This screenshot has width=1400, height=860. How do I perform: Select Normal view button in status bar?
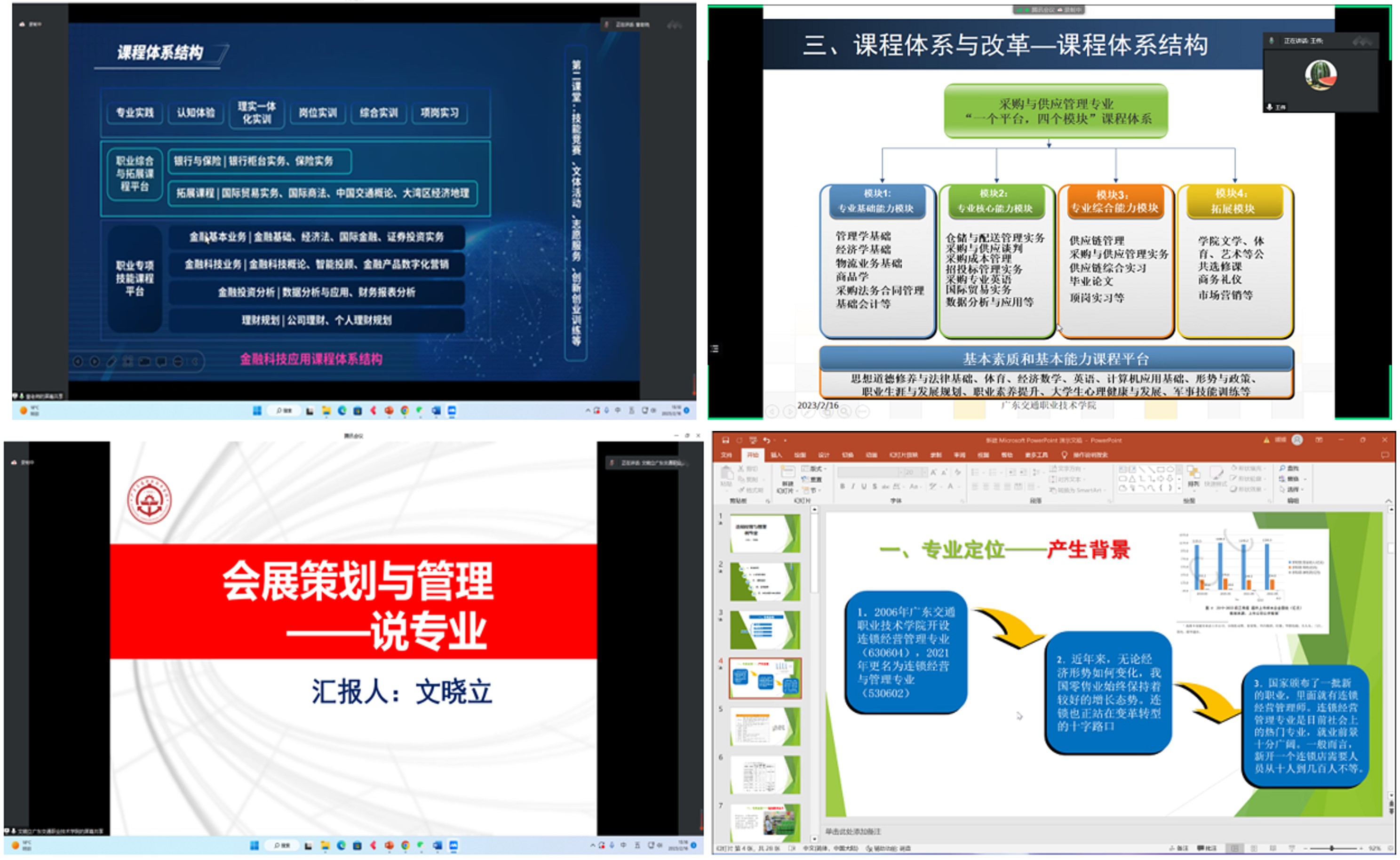tap(1234, 849)
